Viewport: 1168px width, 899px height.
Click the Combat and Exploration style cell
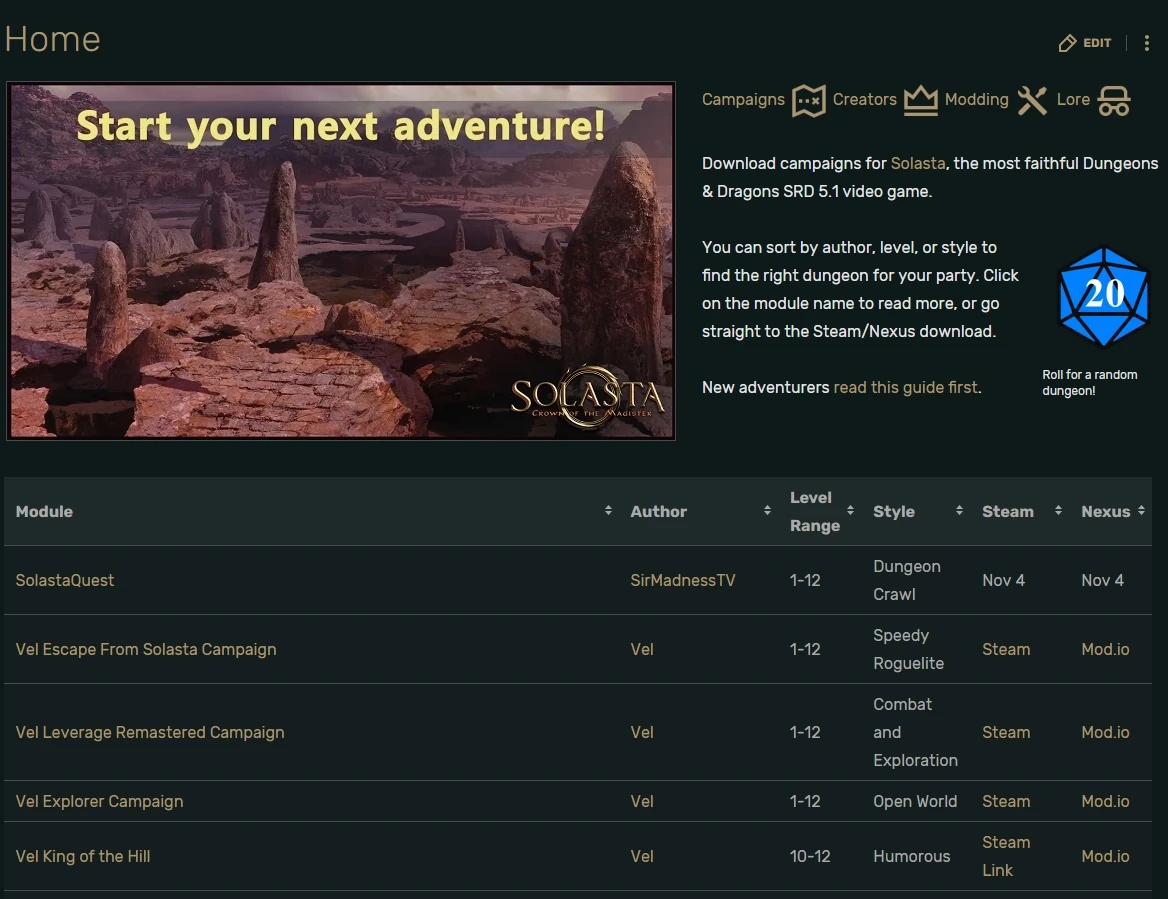pyautogui.click(x=915, y=732)
